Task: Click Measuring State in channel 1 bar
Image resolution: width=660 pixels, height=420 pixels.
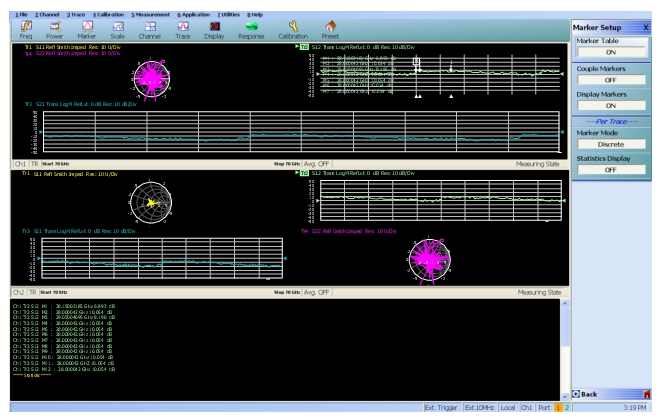Action: click(x=538, y=164)
